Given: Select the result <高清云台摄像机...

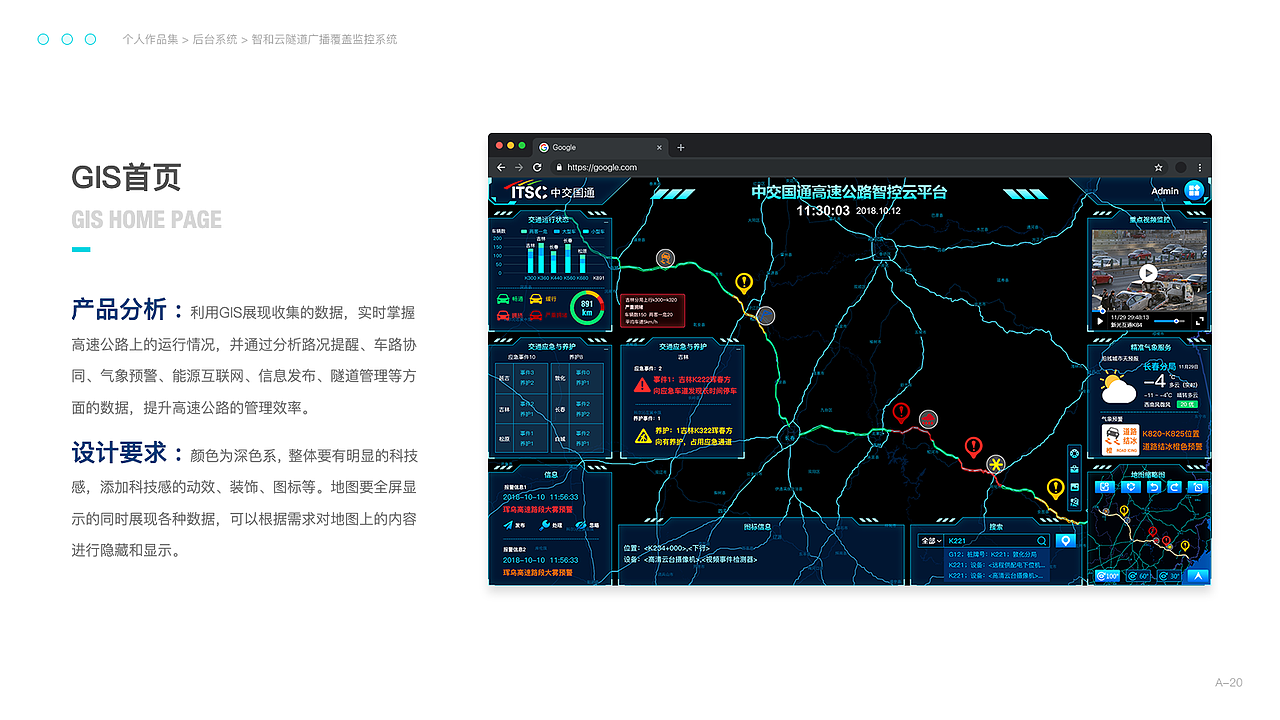Looking at the screenshot, I should pos(996,575).
